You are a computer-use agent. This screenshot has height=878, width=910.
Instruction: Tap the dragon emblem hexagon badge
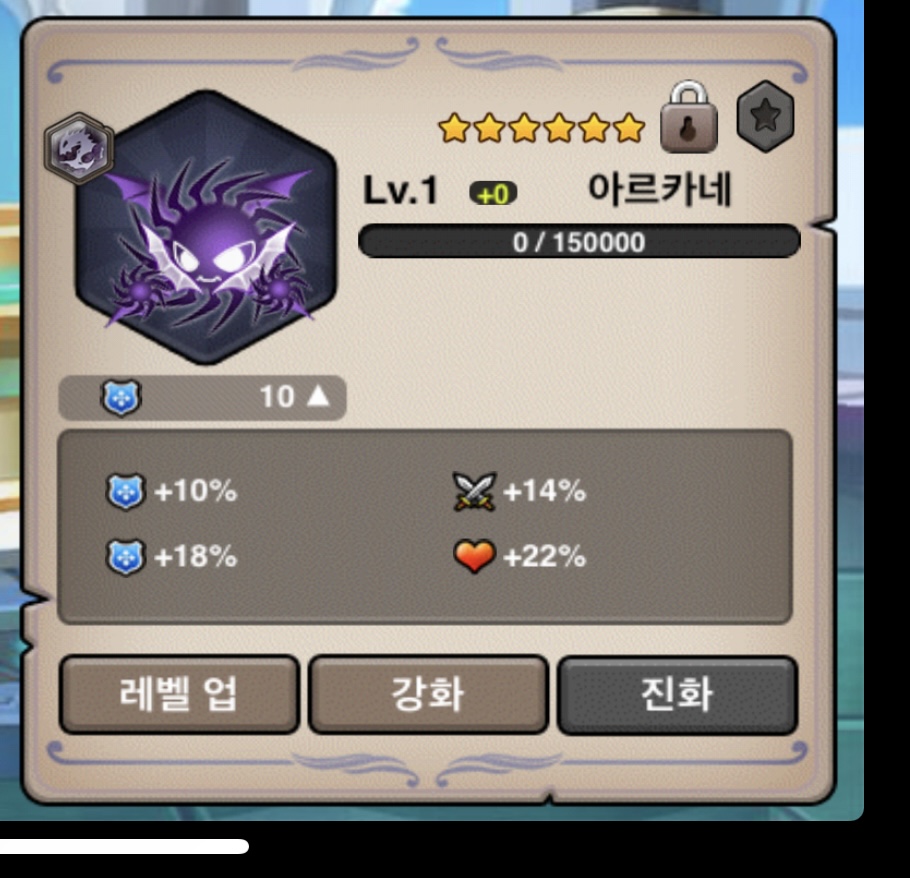[x=79, y=149]
